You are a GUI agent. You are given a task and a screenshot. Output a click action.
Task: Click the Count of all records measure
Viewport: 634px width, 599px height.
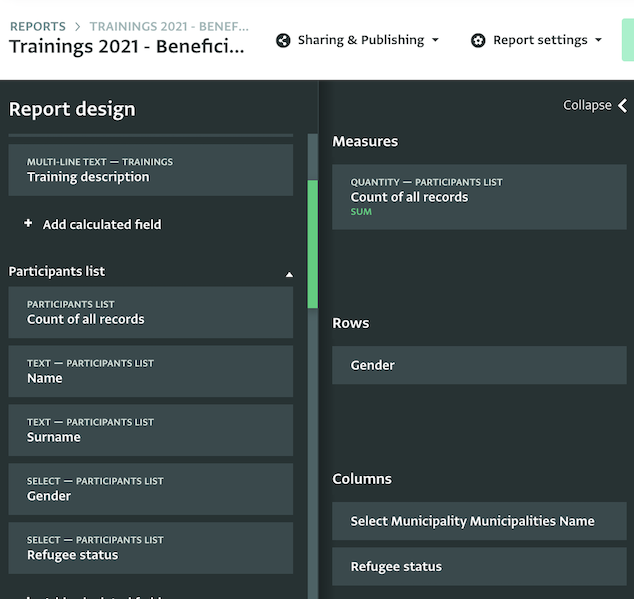pos(480,197)
